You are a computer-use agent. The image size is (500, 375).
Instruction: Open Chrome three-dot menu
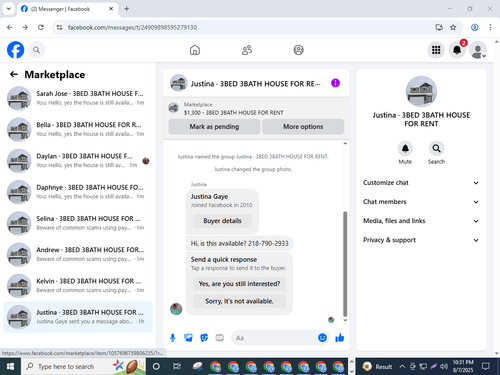[x=490, y=27]
